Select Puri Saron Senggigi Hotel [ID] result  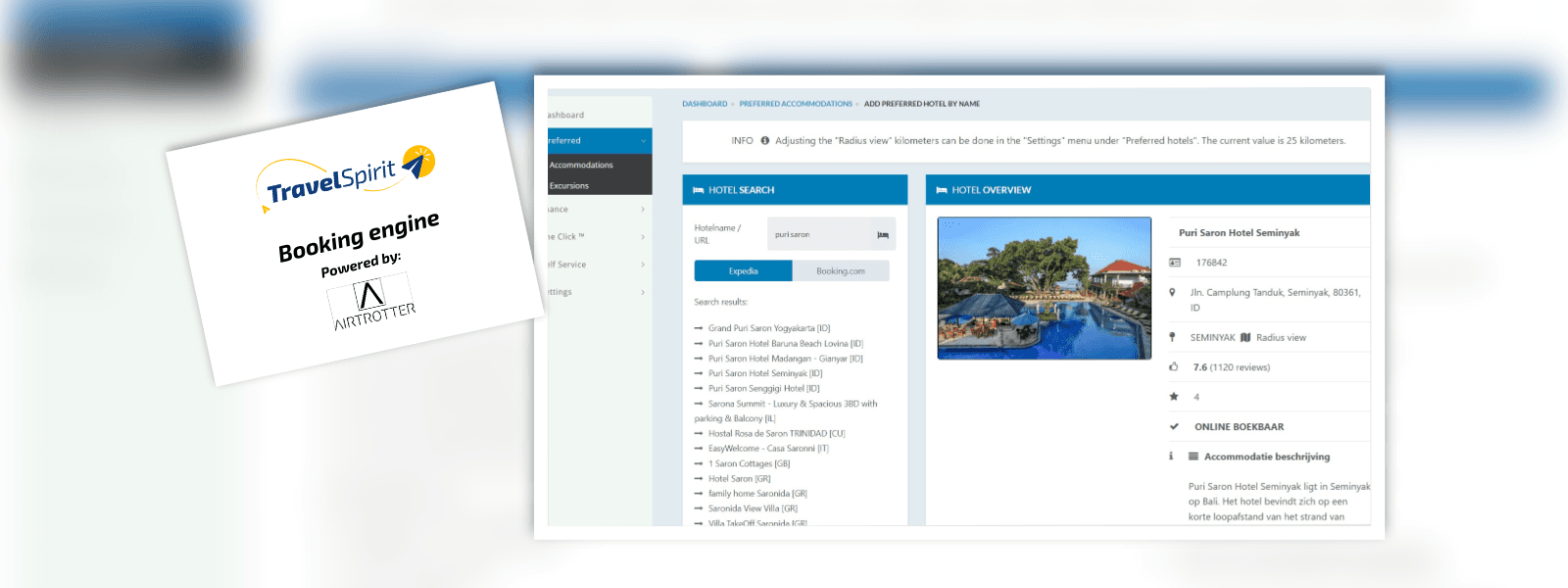764,389
